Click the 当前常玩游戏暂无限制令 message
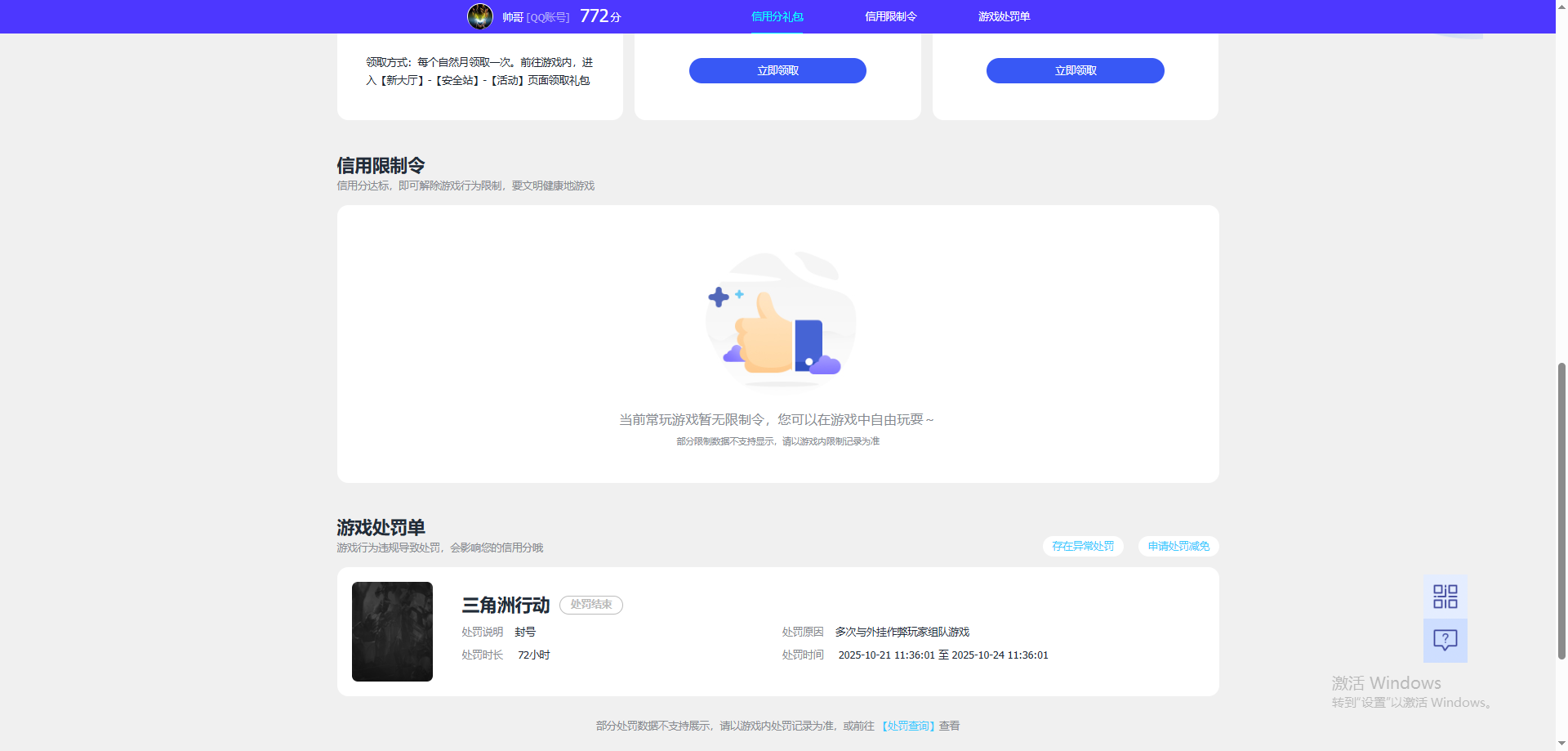1568x751 pixels. [777, 419]
